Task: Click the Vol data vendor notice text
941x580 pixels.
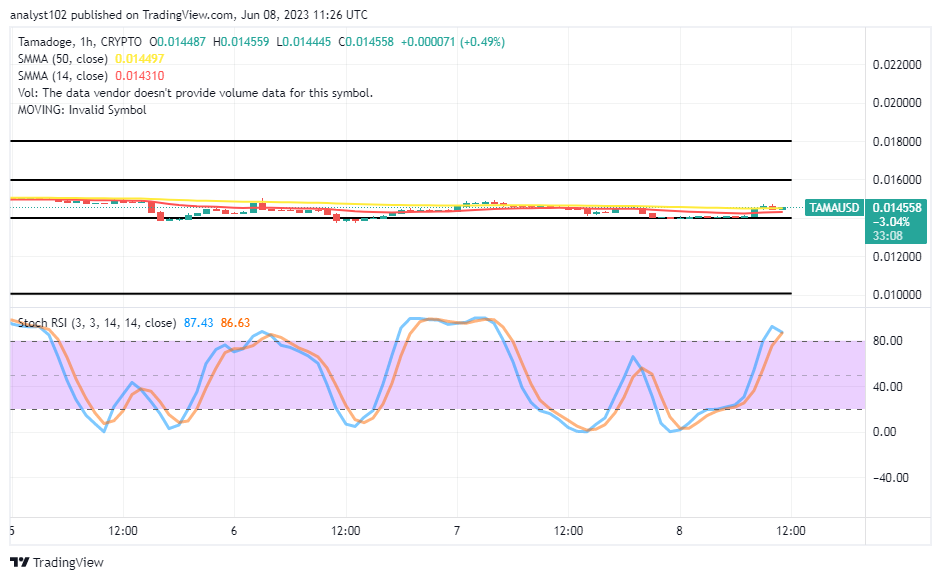Action: (x=196, y=93)
